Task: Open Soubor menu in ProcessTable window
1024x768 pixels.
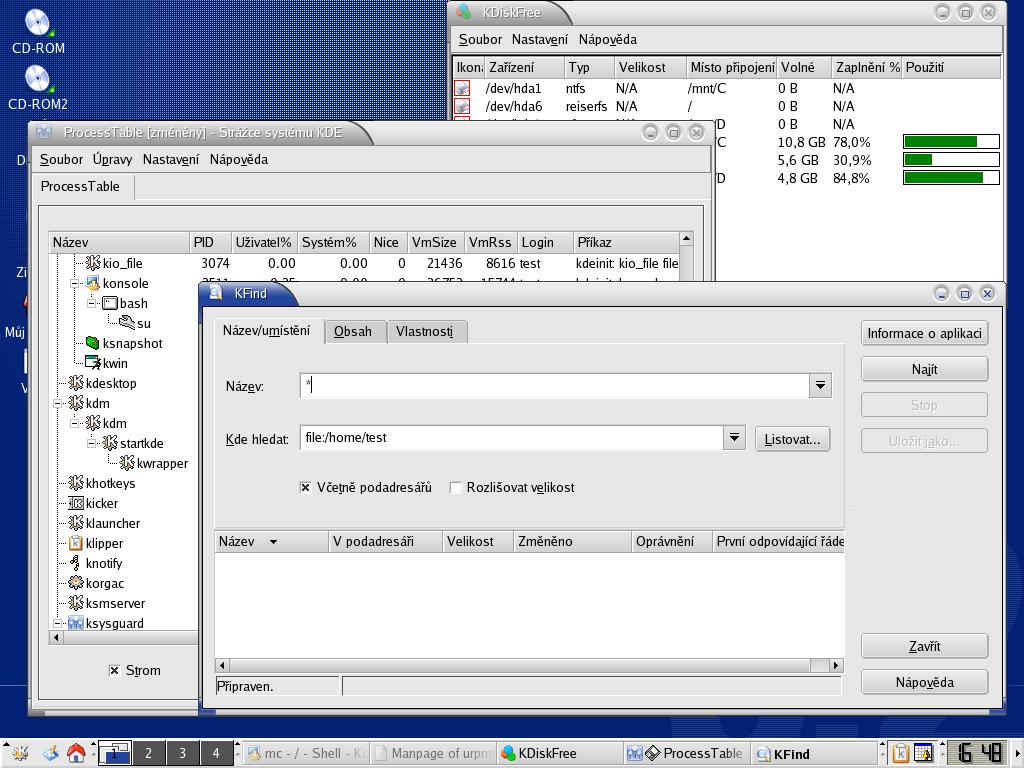Action: (x=61, y=159)
